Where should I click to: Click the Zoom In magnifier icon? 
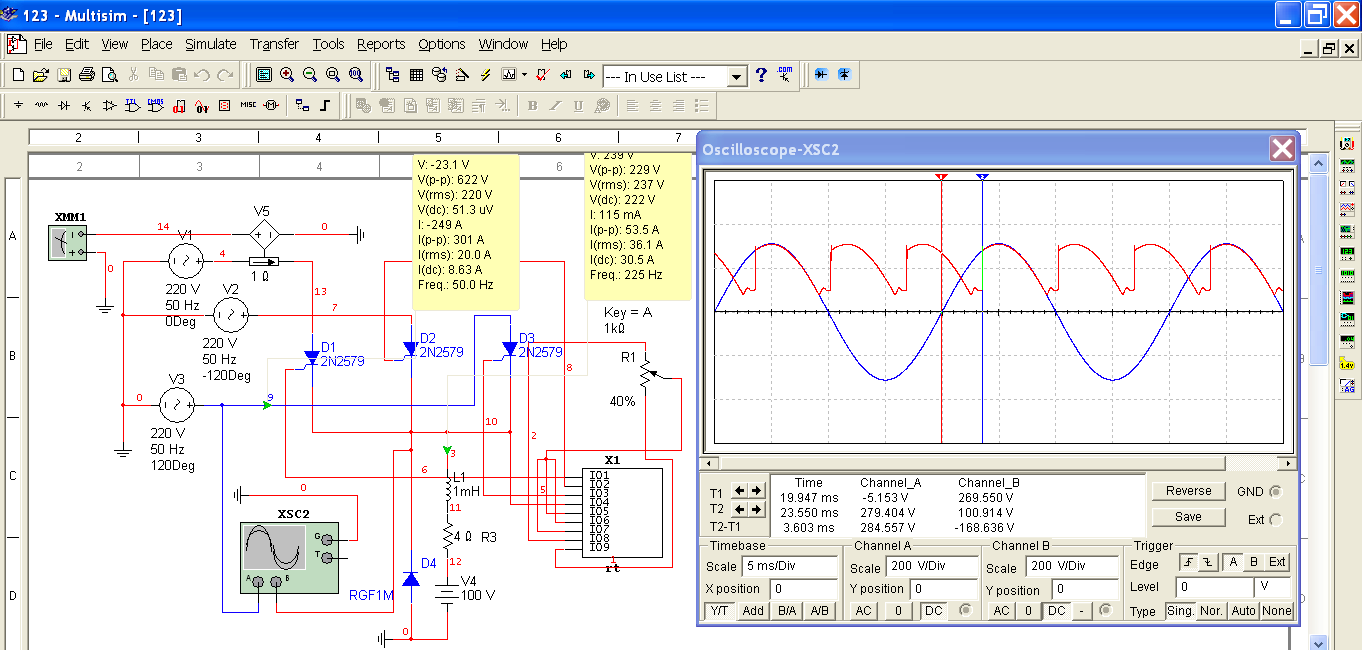point(287,75)
